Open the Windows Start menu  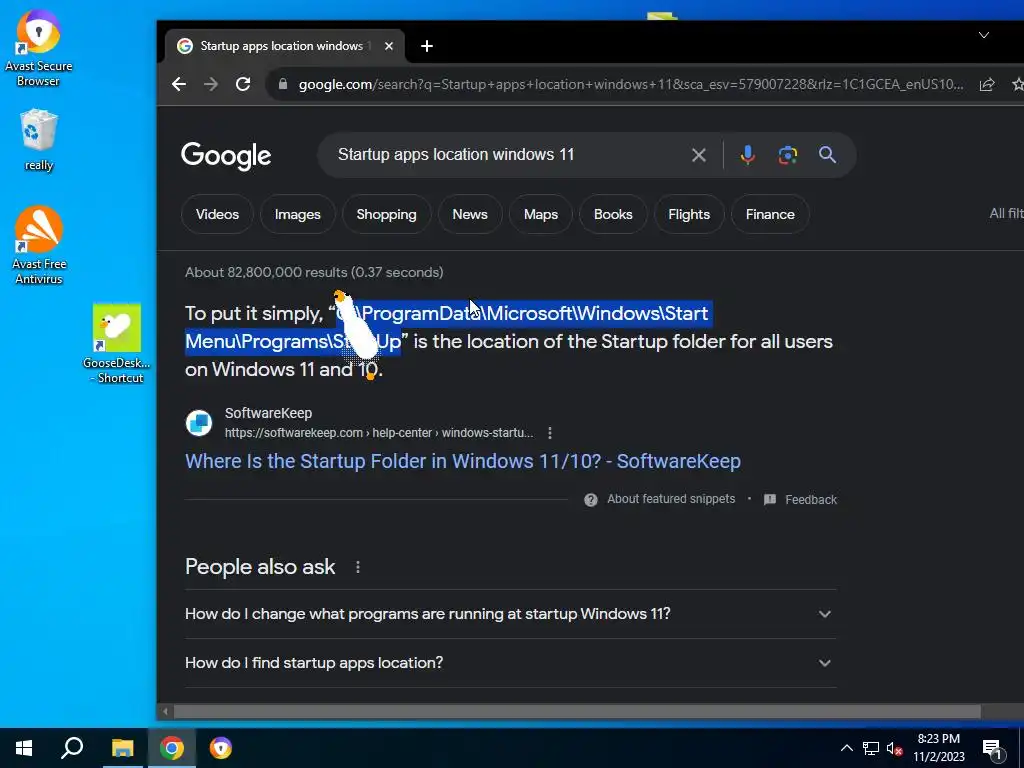pos(24,748)
